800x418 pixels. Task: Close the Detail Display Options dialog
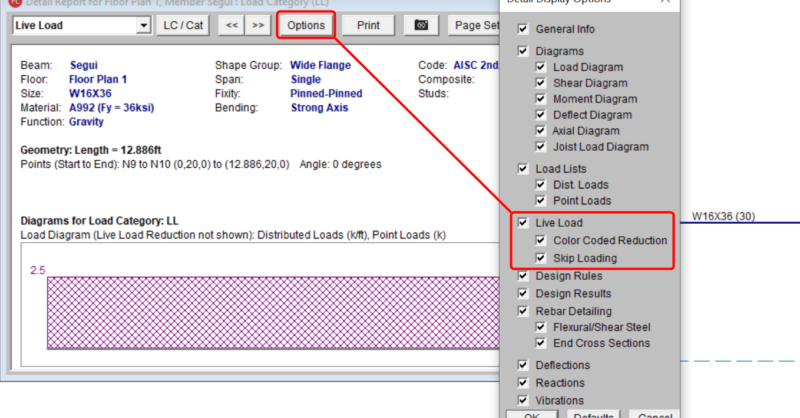pyautogui.click(x=665, y=3)
